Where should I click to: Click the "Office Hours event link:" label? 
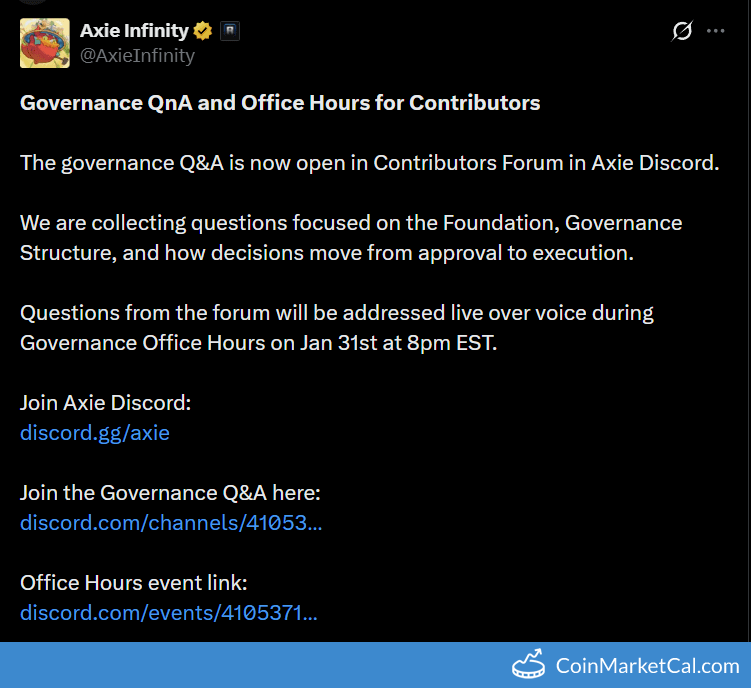[133, 582]
